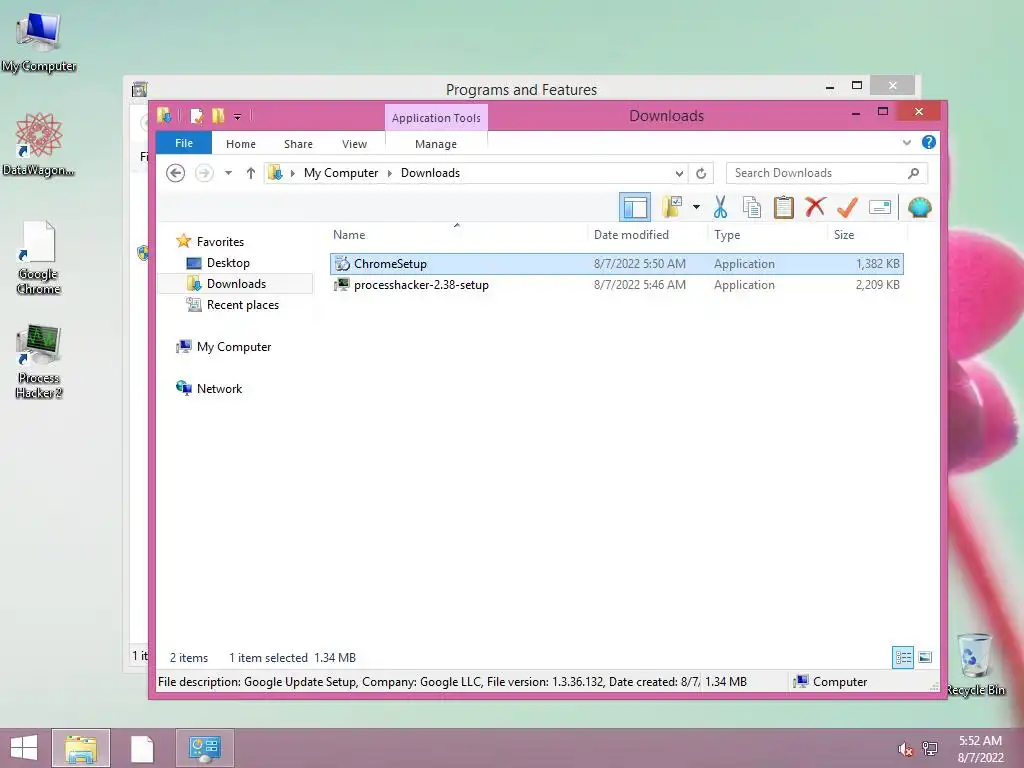Refresh the Downloads folder view

[701, 173]
